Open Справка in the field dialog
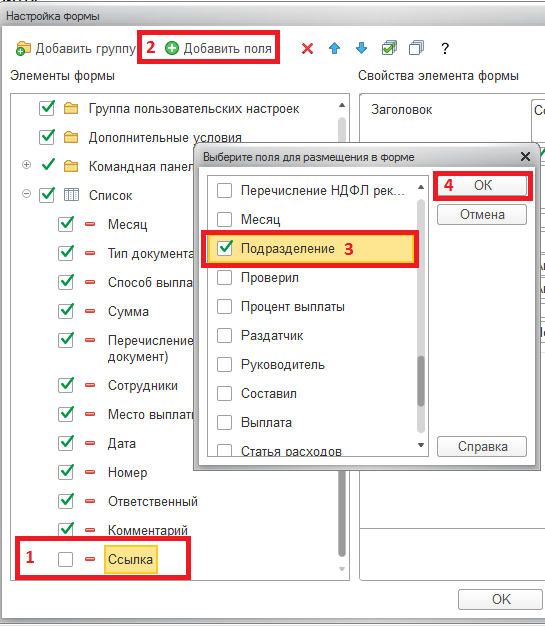The width and height of the screenshot is (545, 627). (x=482, y=446)
